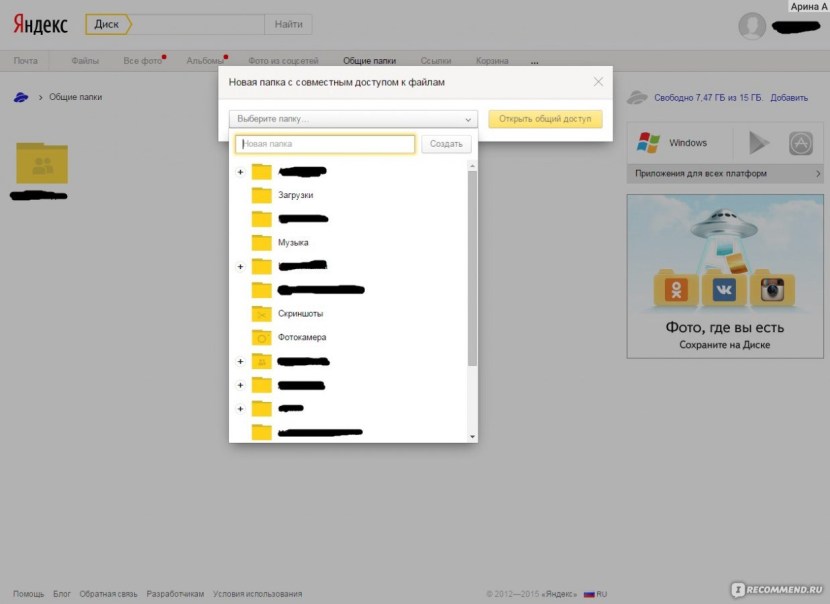
Task: Click the Загрузки folder icon
Action: 262,195
